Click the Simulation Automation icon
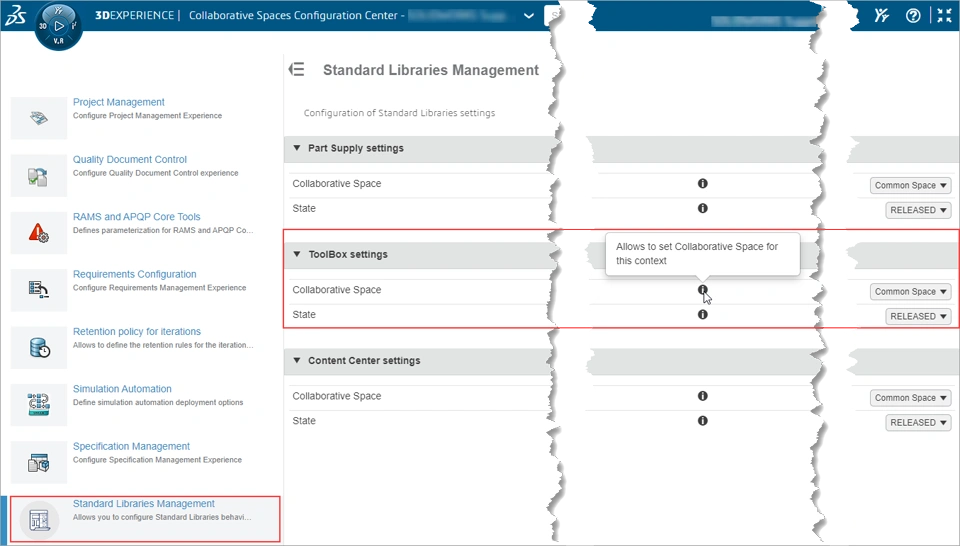The width and height of the screenshot is (960, 546). pyautogui.click(x=39, y=405)
